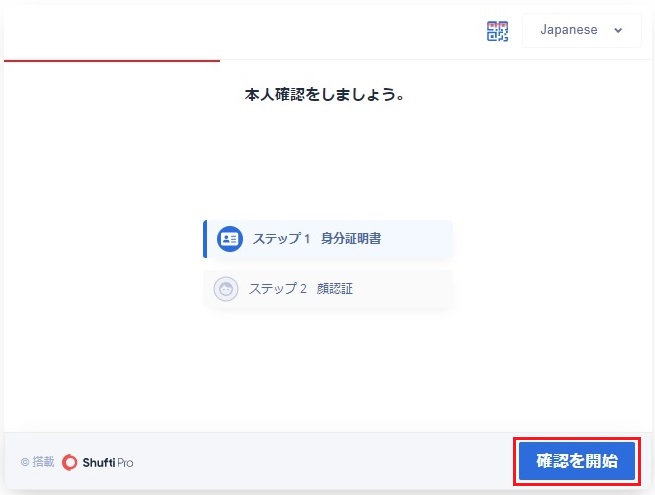The height and width of the screenshot is (495, 655).
Task: Click the 本人確認をしましょう。 heading
Action: pyautogui.click(x=324, y=96)
